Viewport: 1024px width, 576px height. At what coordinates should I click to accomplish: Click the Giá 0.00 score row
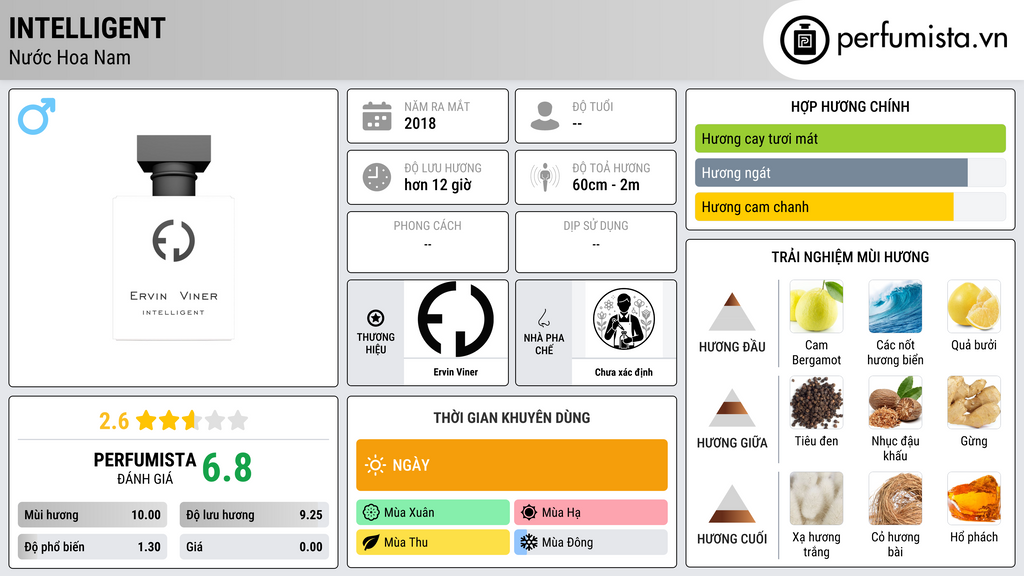pos(254,547)
